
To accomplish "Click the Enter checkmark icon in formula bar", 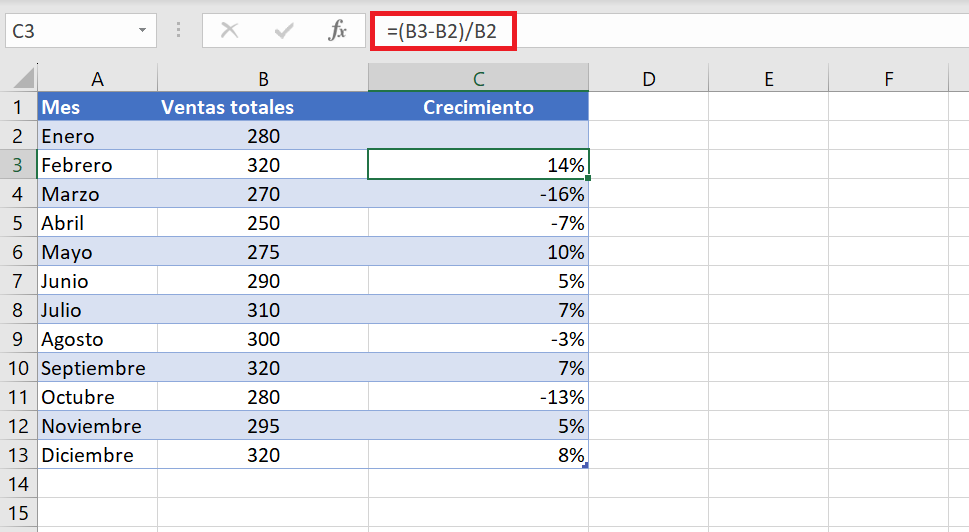I will (x=284, y=30).
